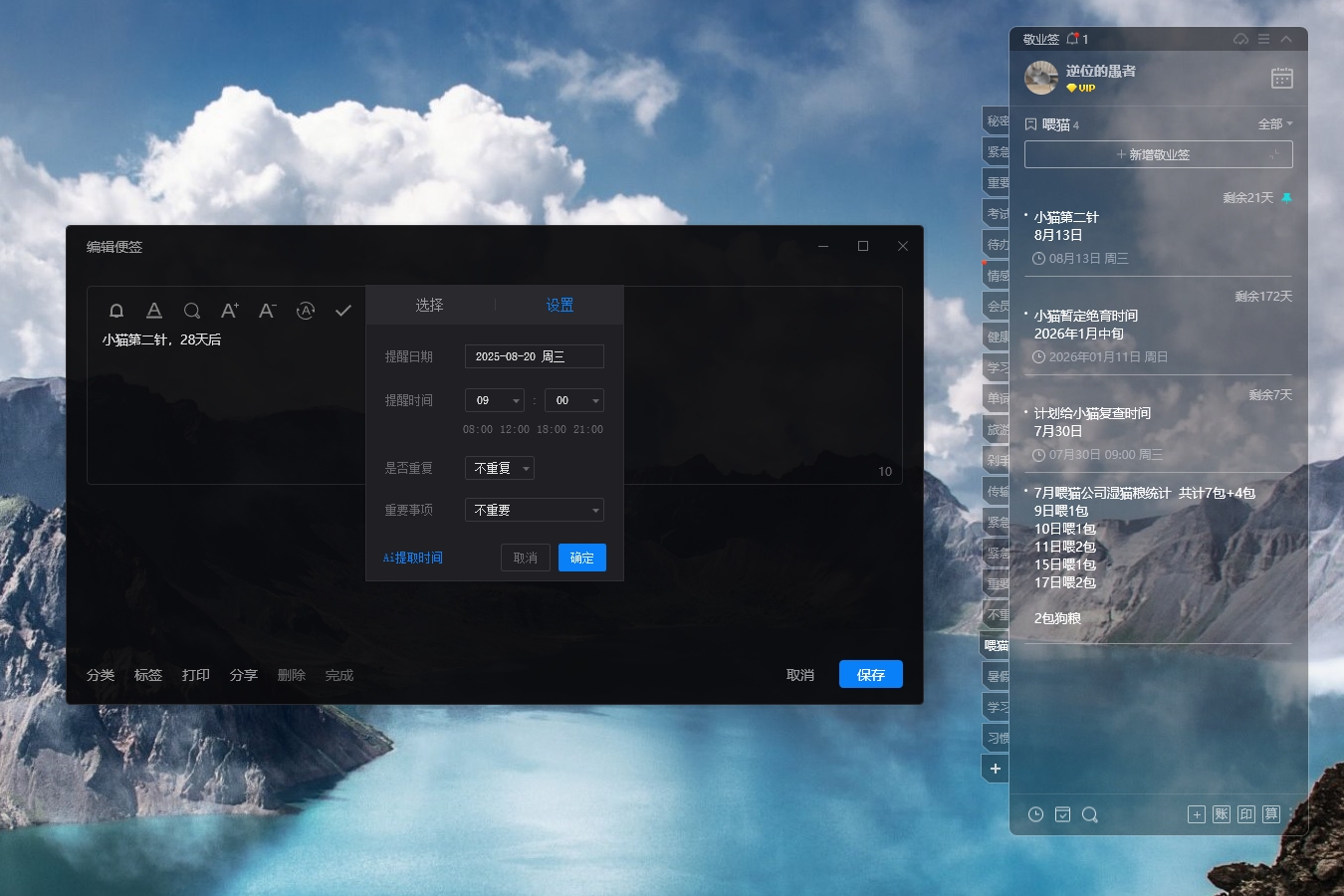Open the completed-calendar icon at panel bottom
Image resolution: width=1344 pixels, height=896 pixels.
click(x=1063, y=814)
